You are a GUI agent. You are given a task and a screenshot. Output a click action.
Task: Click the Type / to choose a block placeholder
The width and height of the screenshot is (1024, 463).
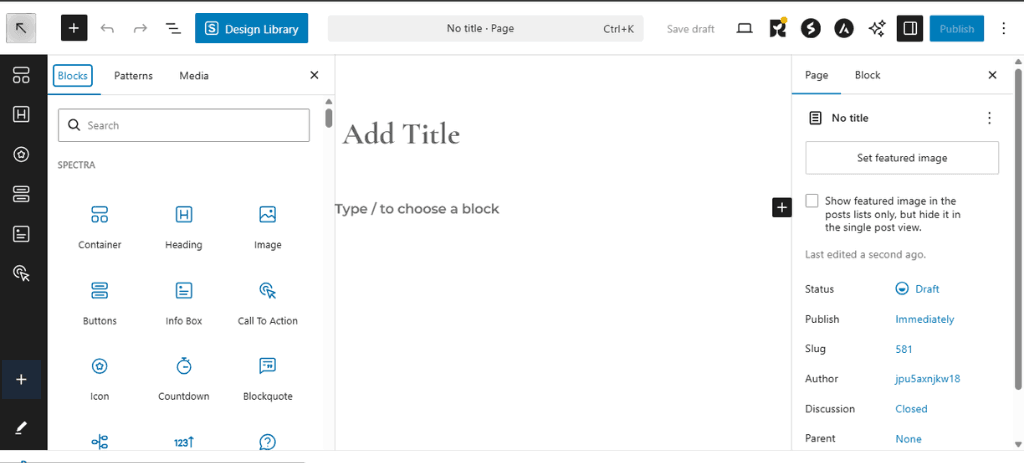[417, 209]
